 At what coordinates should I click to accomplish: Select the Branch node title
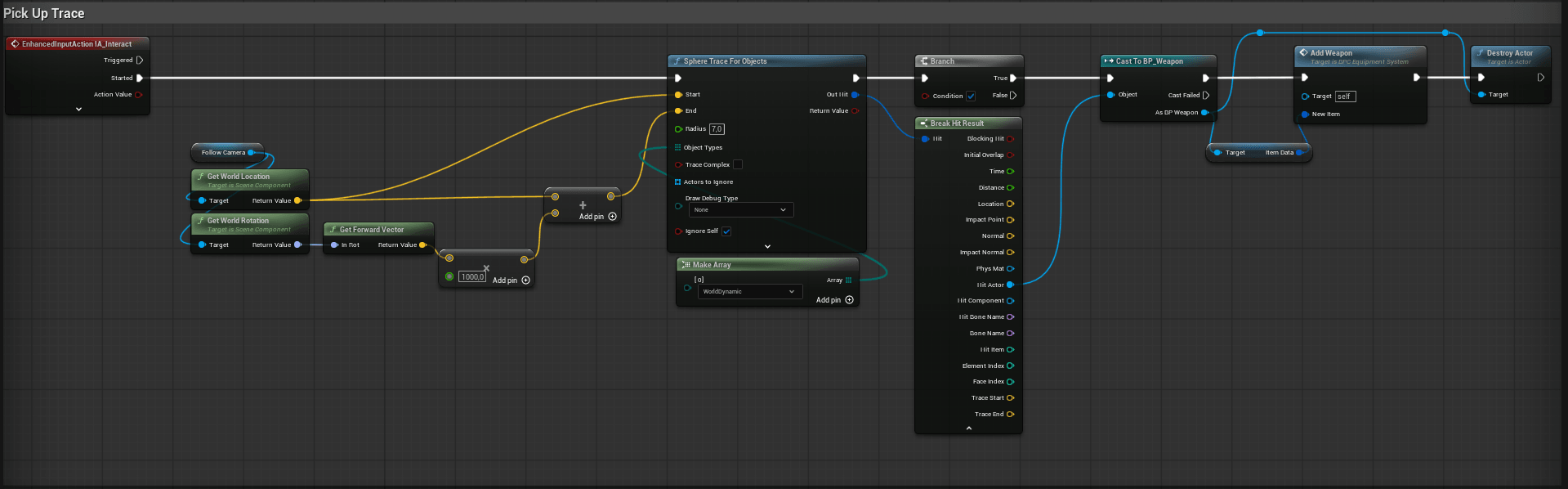click(x=942, y=61)
